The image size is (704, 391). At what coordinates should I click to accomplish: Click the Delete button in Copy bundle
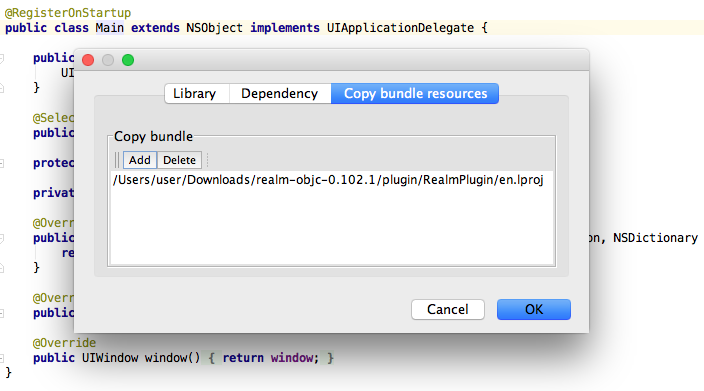click(179, 160)
